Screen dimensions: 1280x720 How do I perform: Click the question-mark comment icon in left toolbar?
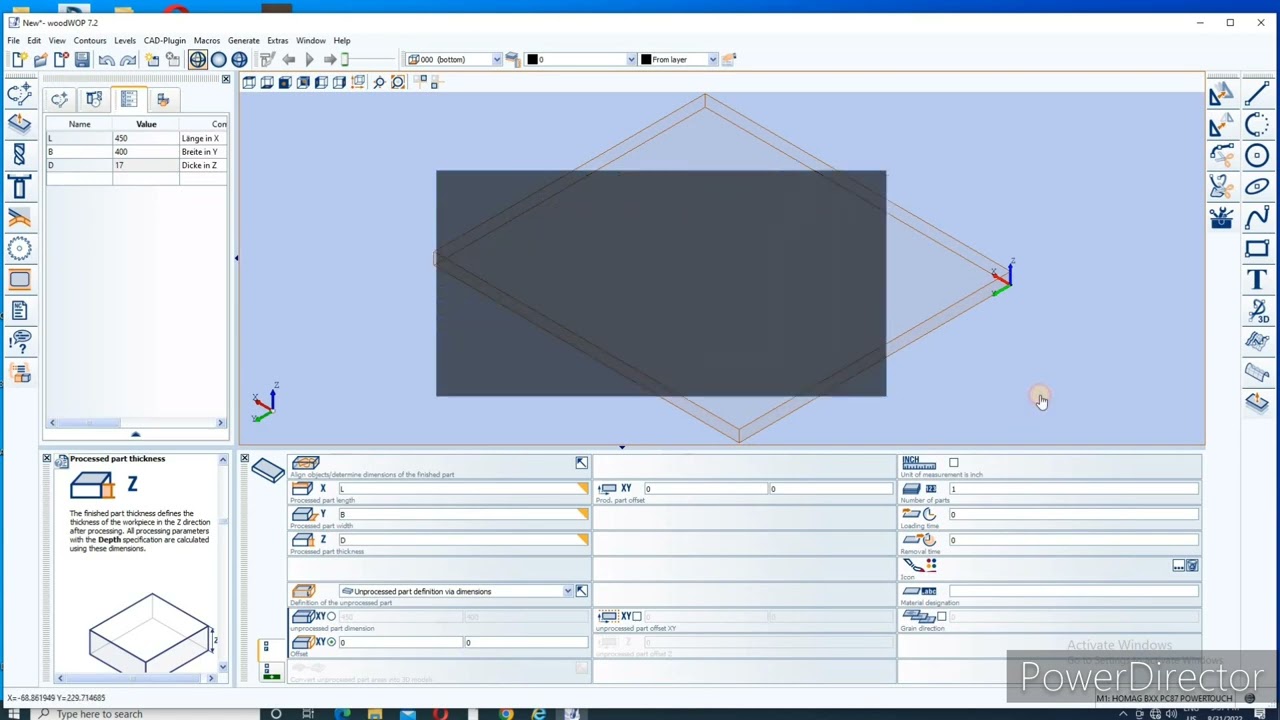[x=19, y=342]
